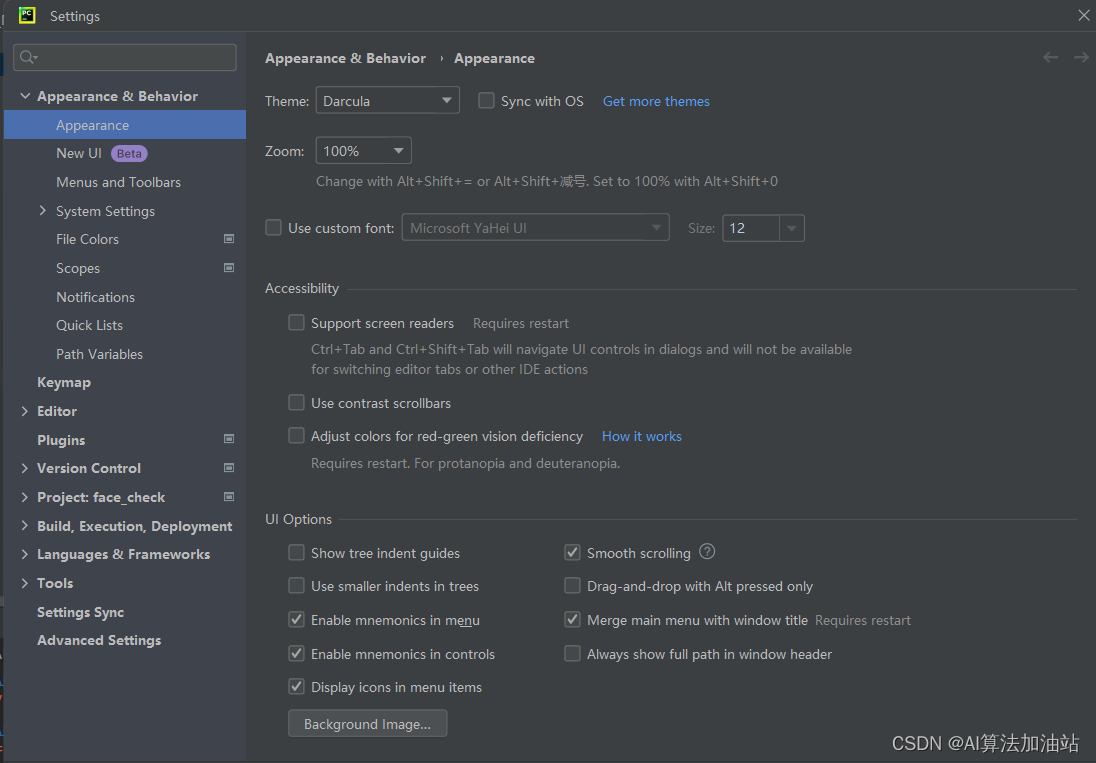Viewport: 1096px width, 763px height.
Task: Check Use smaller indents in trees
Action: [x=296, y=586]
